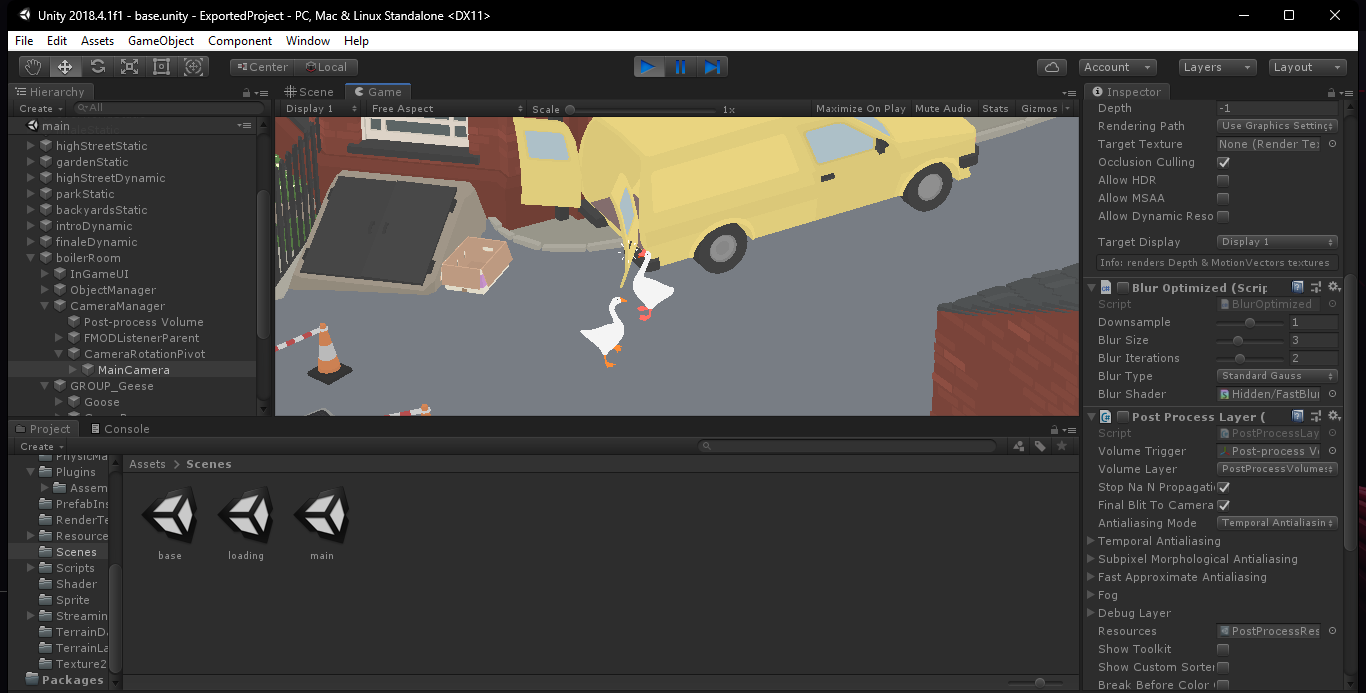Enable the Blur Optimized component checkbox
This screenshot has height=693, width=1366.
1122,288
